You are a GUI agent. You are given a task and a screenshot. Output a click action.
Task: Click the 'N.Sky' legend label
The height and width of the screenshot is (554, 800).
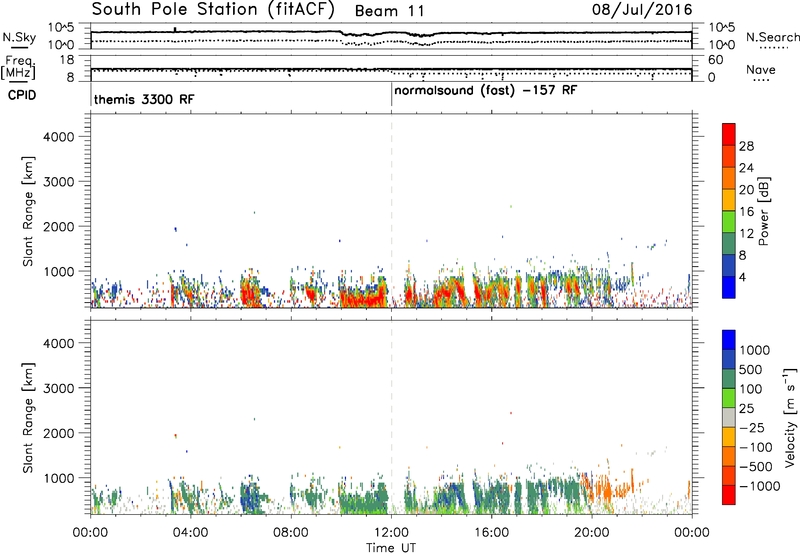click(19, 37)
